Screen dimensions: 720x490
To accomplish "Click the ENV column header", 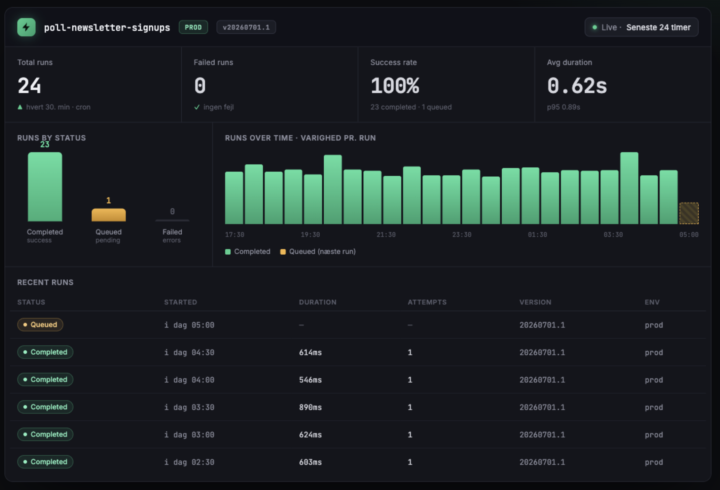I will (652, 302).
